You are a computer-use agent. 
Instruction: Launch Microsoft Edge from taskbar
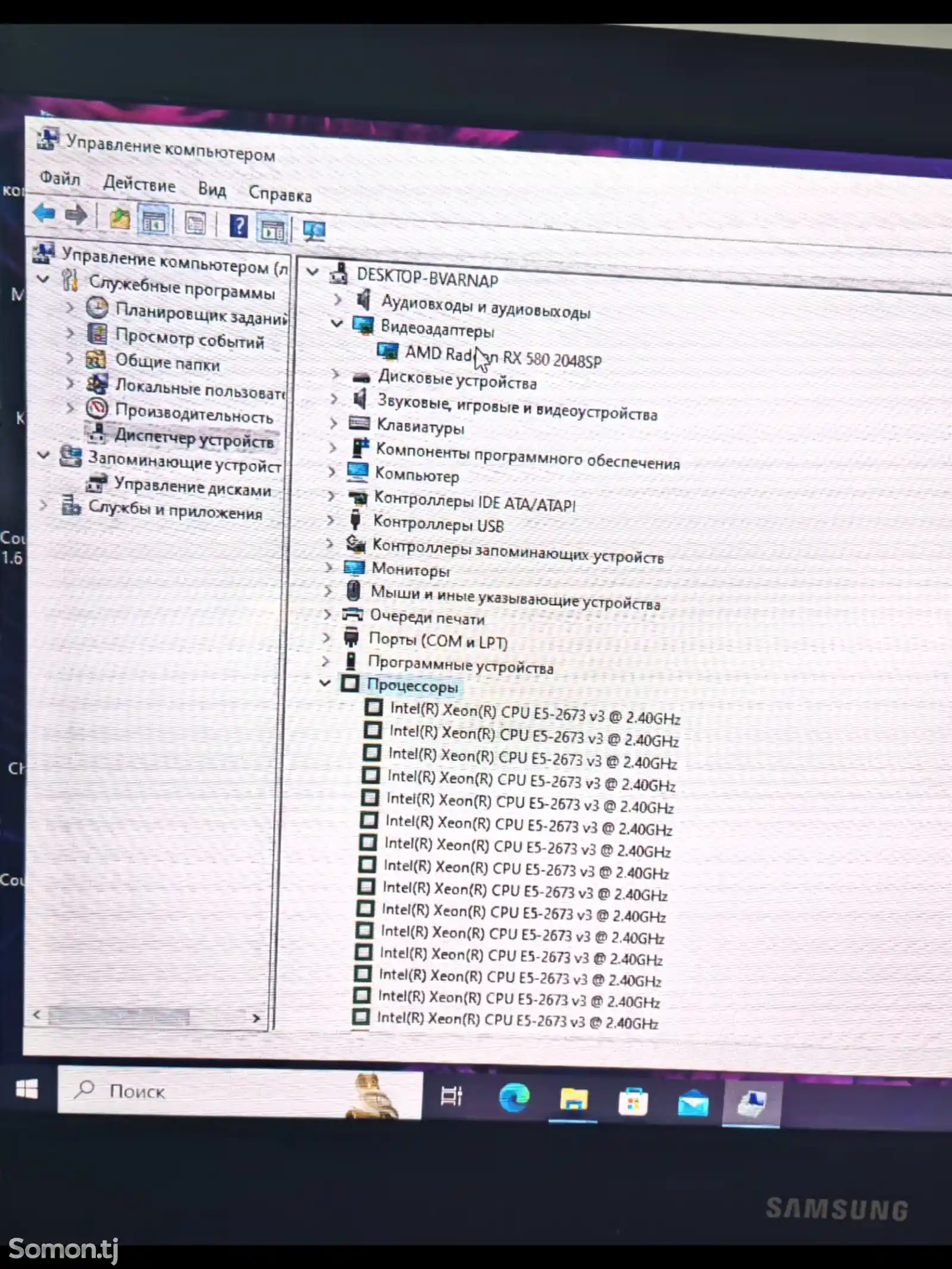point(513,1098)
